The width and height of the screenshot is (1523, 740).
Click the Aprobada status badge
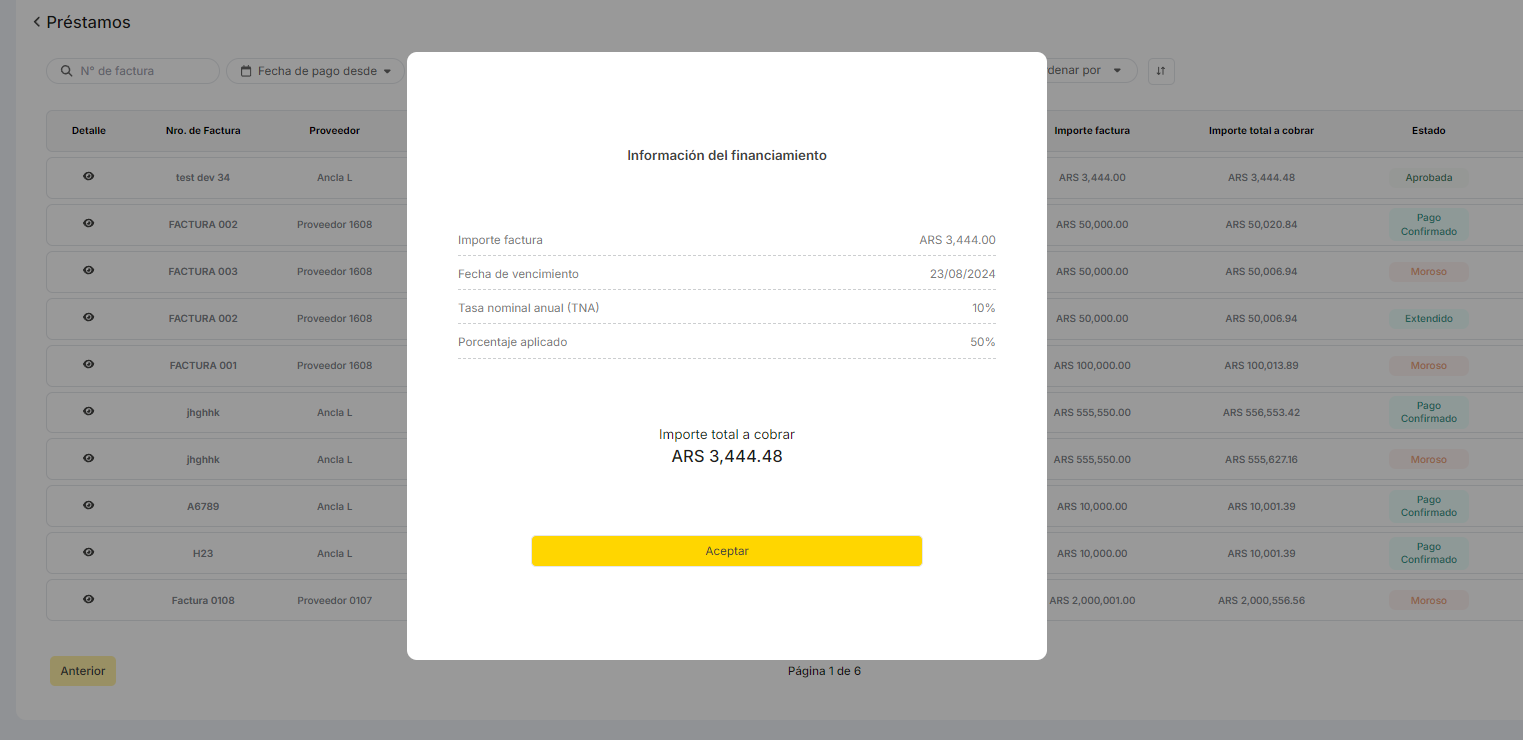(1428, 177)
